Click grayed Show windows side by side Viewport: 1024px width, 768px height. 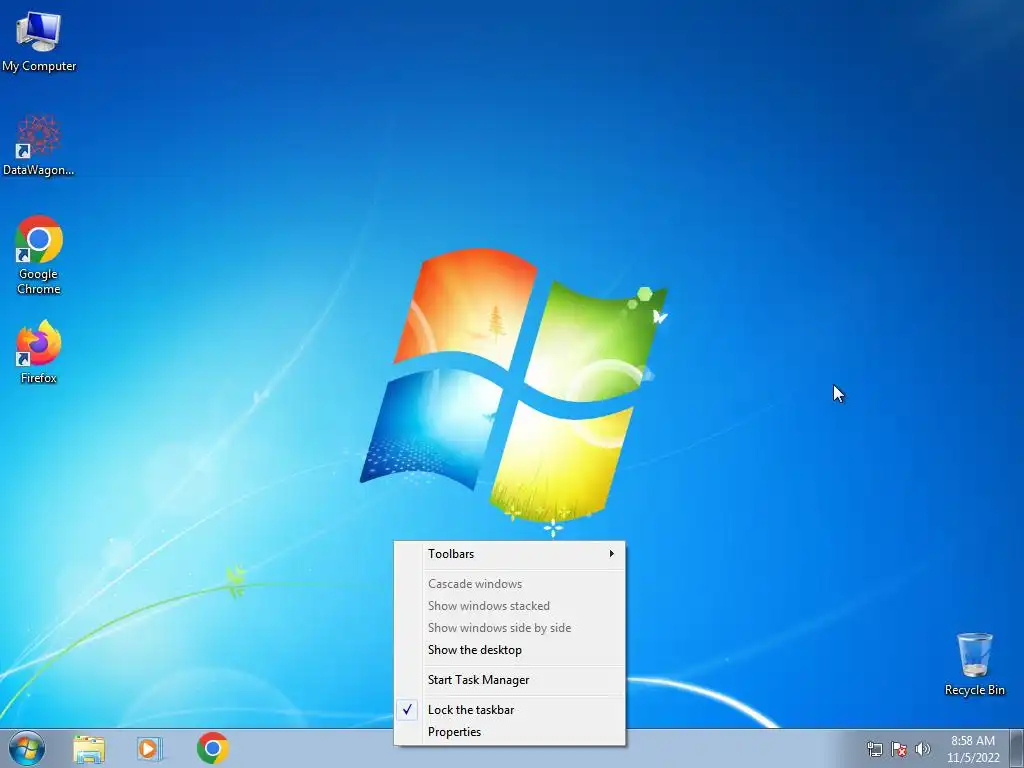509,628
